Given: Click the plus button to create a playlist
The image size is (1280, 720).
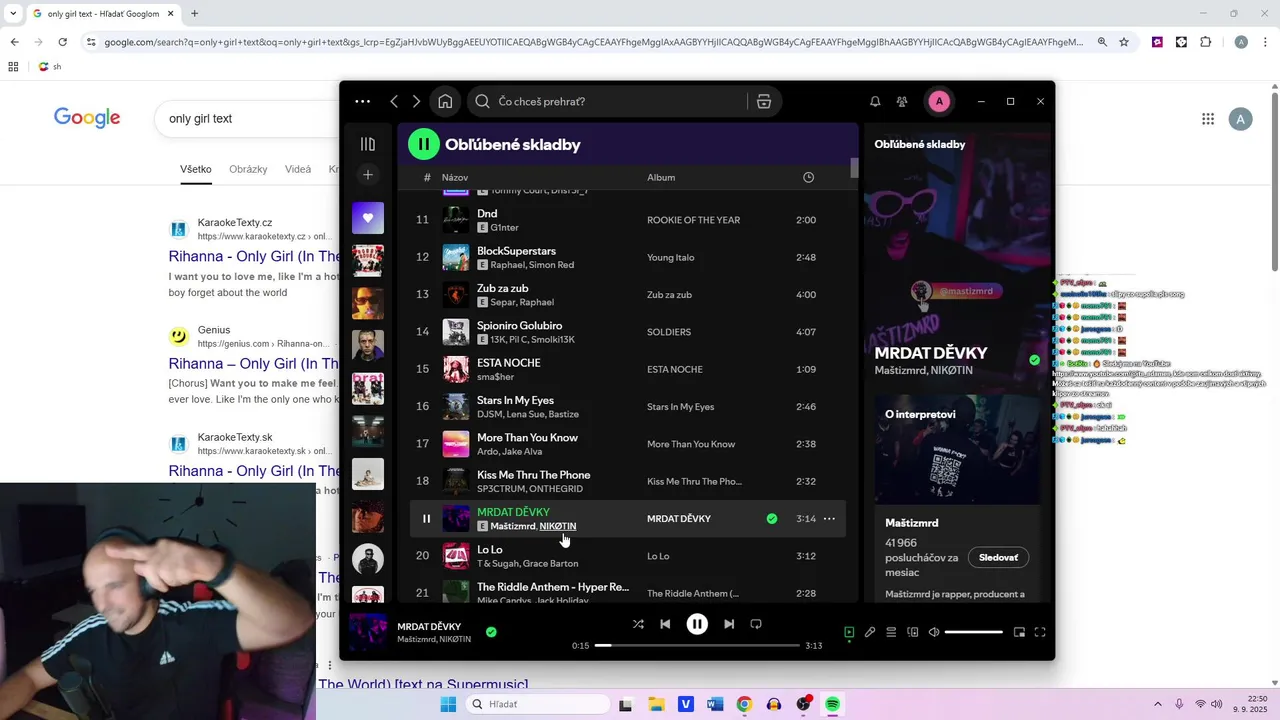Looking at the screenshot, I should point(368,175).
